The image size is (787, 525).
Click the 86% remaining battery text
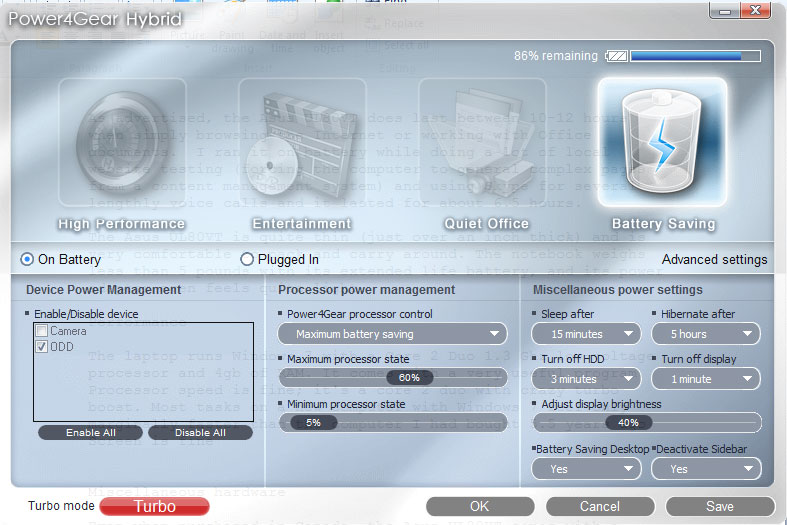(x=556, y=56)
